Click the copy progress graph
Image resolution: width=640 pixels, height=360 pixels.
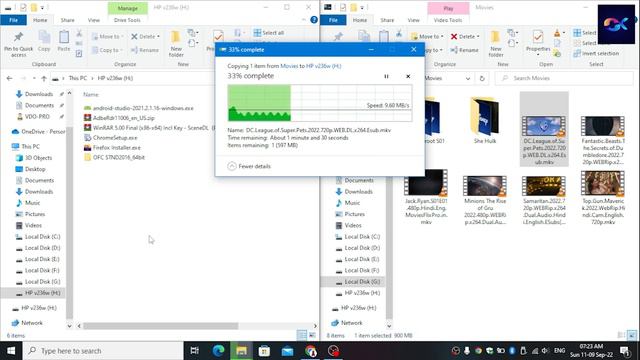(320, 103)
